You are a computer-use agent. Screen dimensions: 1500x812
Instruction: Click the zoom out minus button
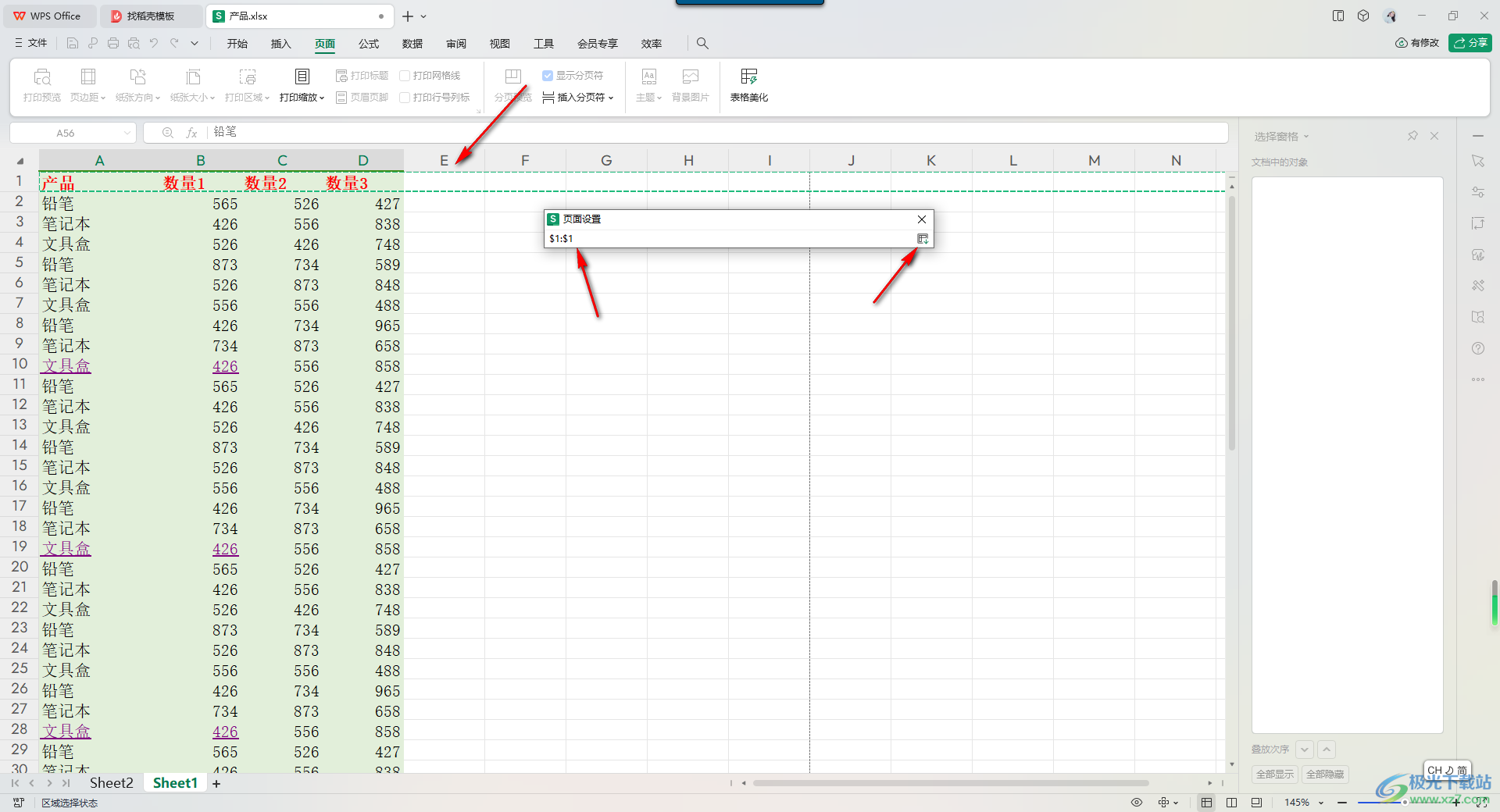tap(1342, 802)
